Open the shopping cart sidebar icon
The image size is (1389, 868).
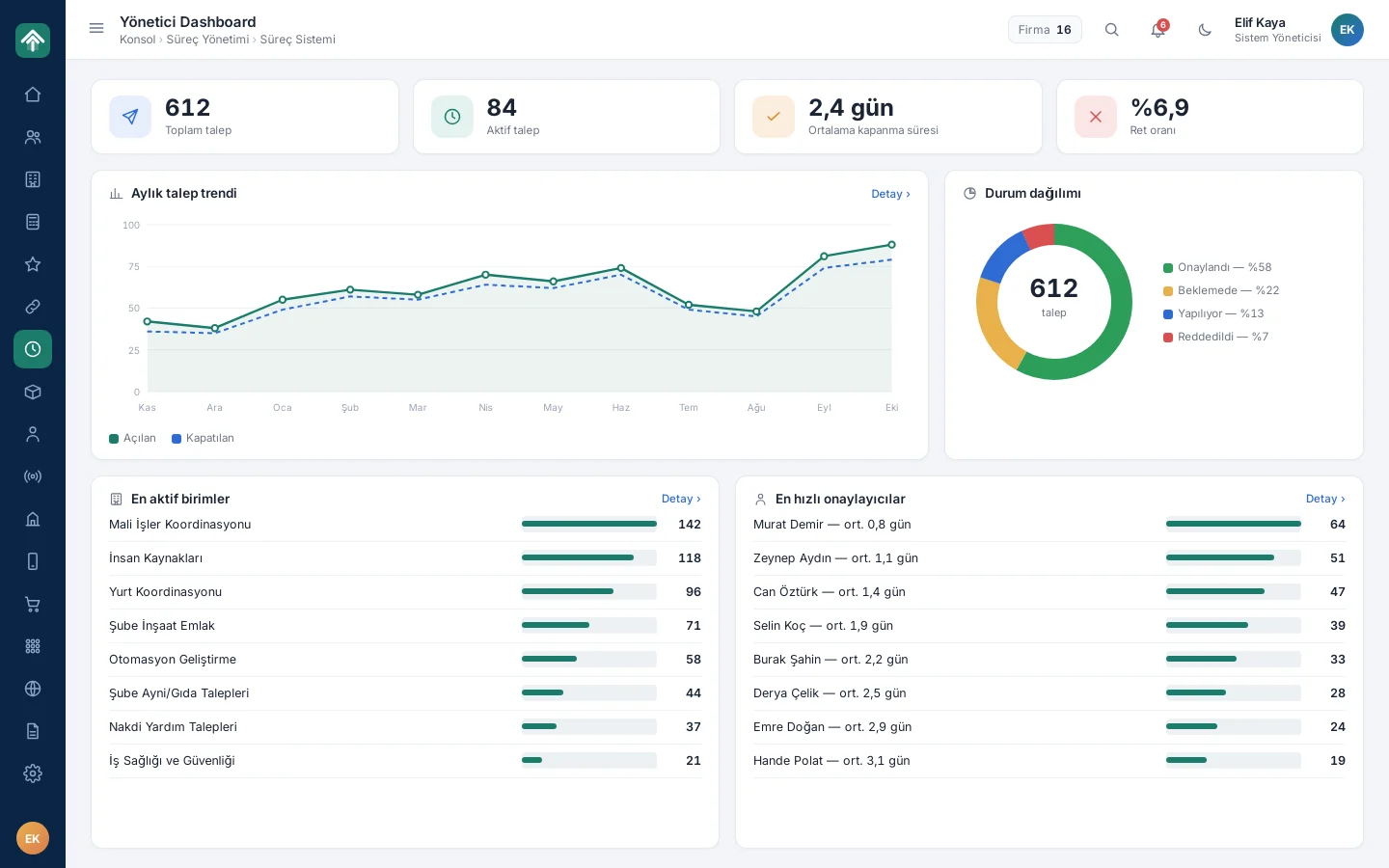point(33,604)
